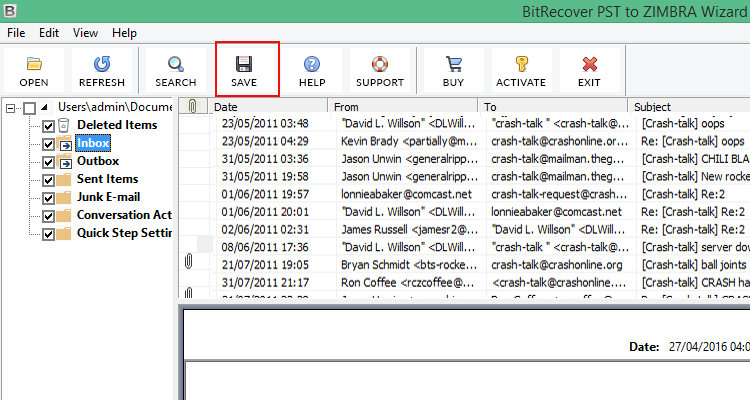
Task: Click the Sent Items folder icon
Action: (x=64, y=180)
